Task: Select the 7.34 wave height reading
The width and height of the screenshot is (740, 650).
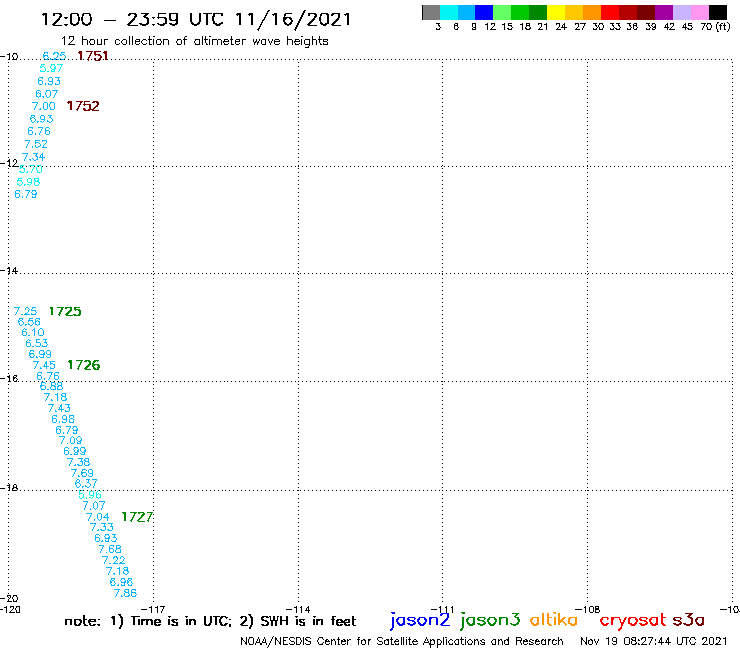Action: [34, 157]
